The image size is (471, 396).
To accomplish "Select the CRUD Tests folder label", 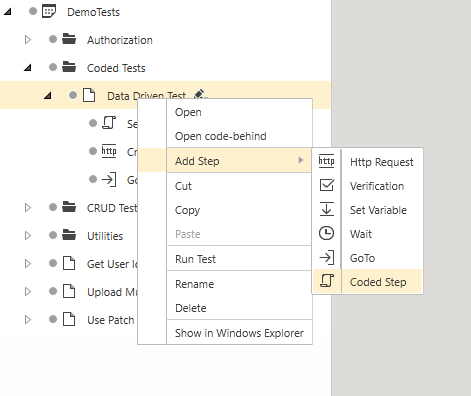I will [x=112, y=208].
